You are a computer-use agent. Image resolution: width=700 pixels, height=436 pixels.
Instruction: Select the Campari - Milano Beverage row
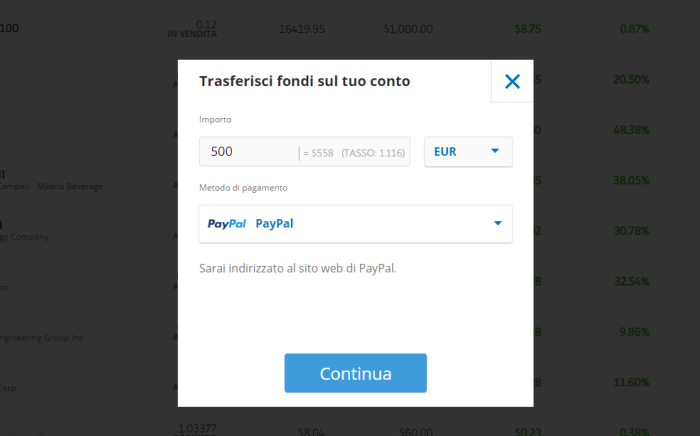(51, 180)
